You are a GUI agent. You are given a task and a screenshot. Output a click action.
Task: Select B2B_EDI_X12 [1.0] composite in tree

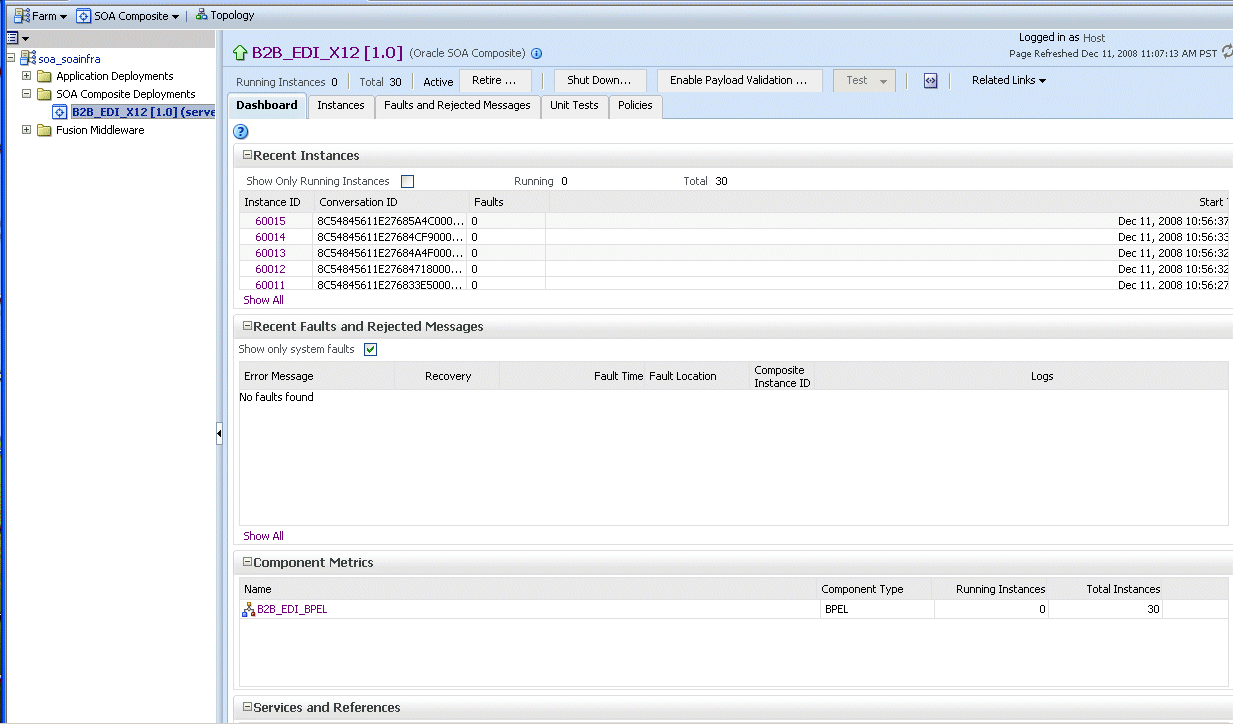143,112
